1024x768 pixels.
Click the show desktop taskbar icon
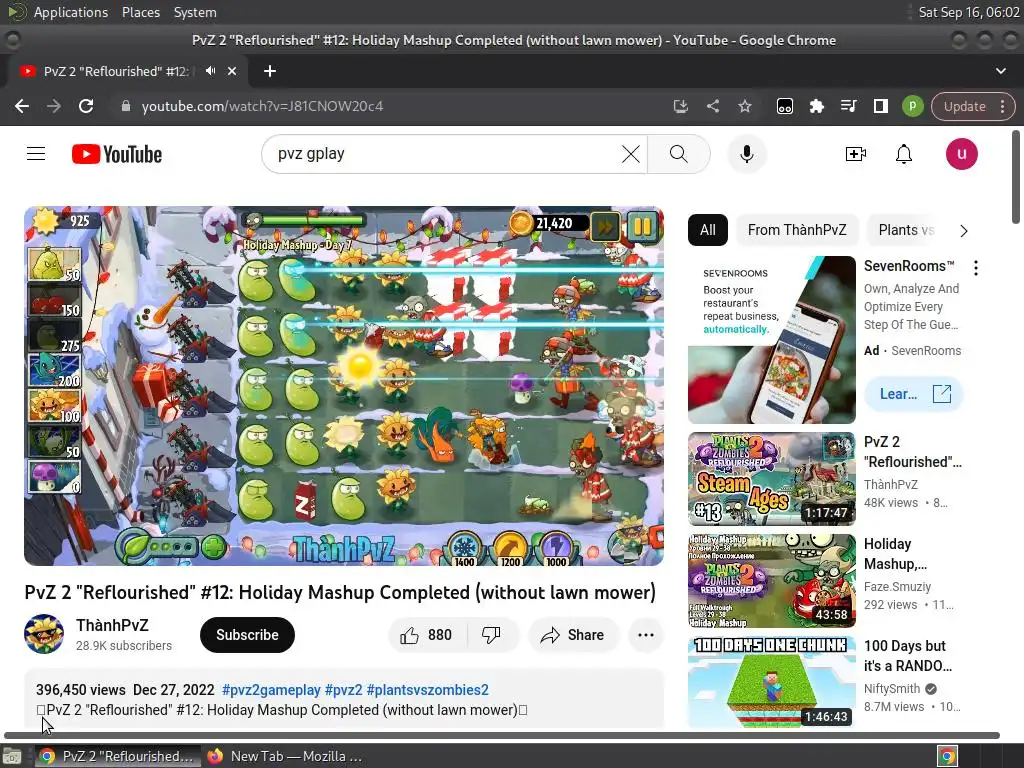12,756
